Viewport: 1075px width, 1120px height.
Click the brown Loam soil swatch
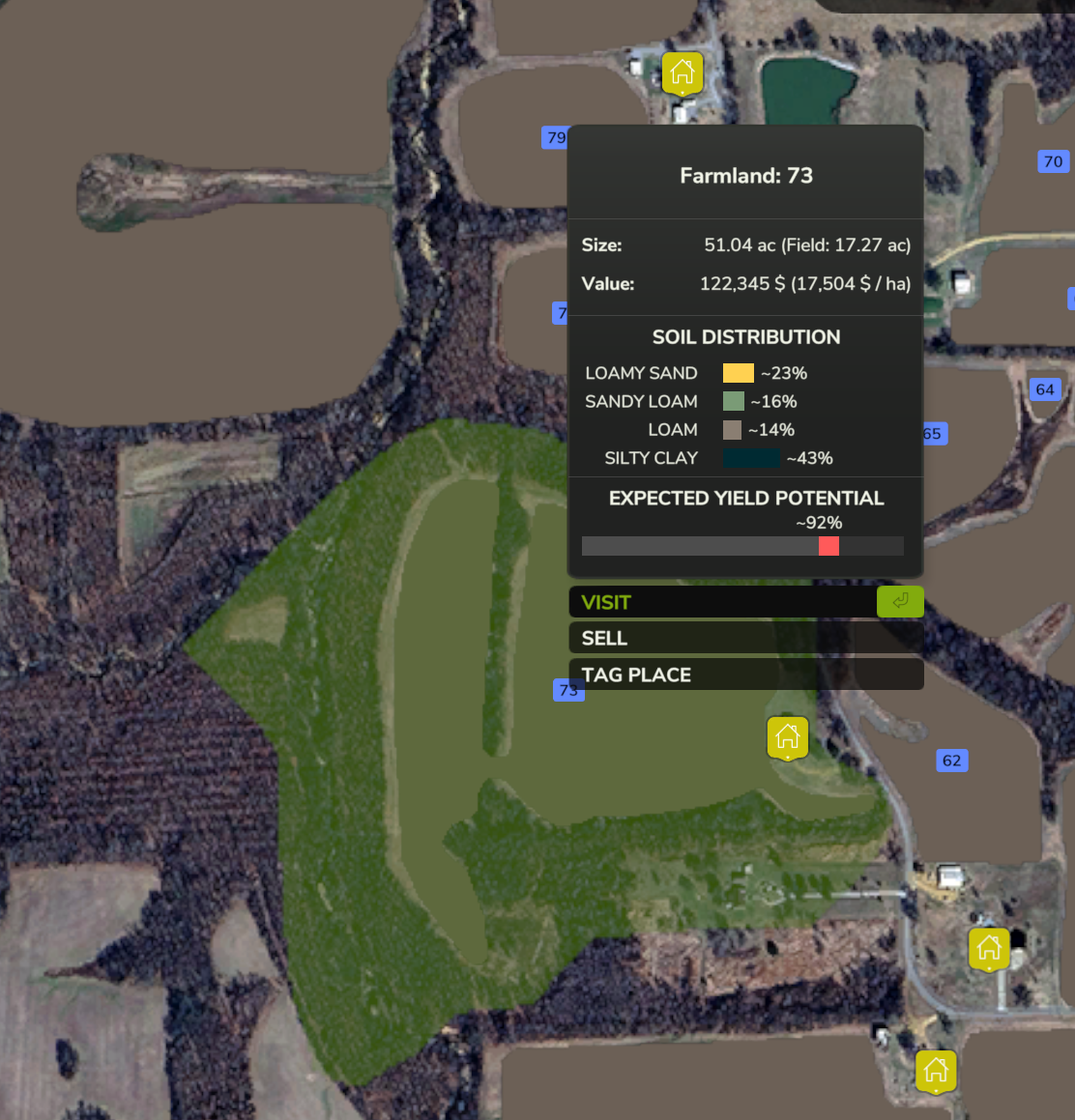coord(732,430)
